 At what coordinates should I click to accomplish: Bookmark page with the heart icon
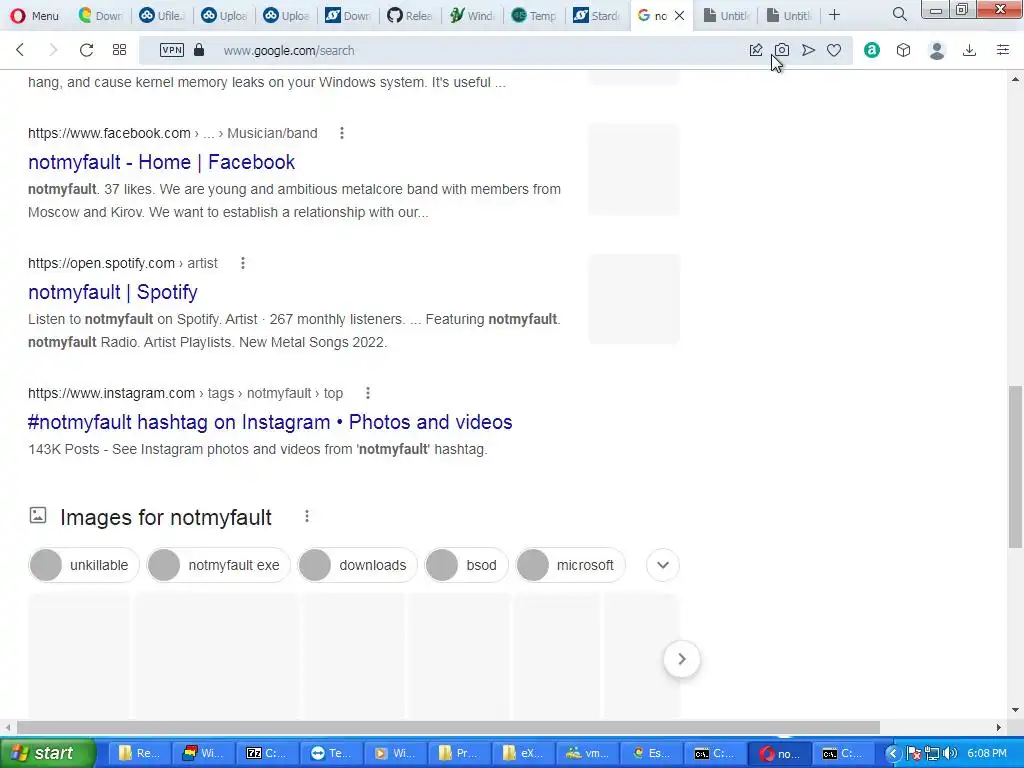(834, 50)
